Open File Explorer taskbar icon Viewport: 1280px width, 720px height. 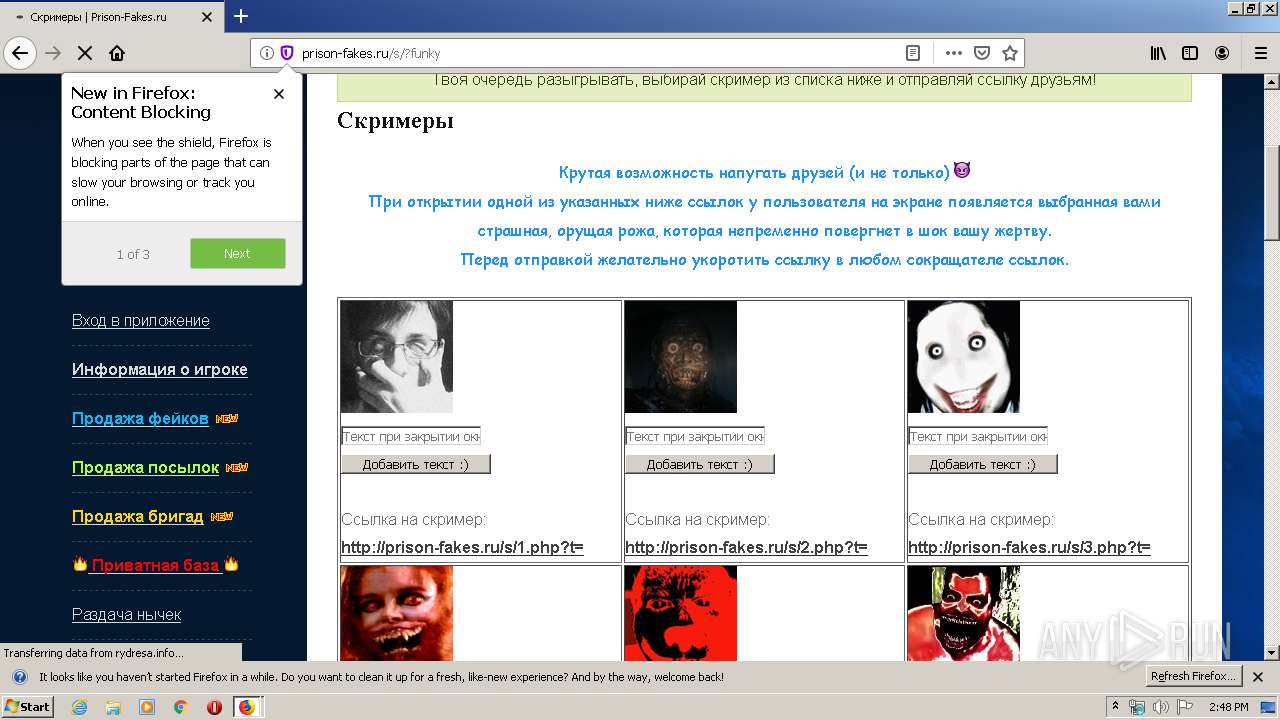pos(113,707)
